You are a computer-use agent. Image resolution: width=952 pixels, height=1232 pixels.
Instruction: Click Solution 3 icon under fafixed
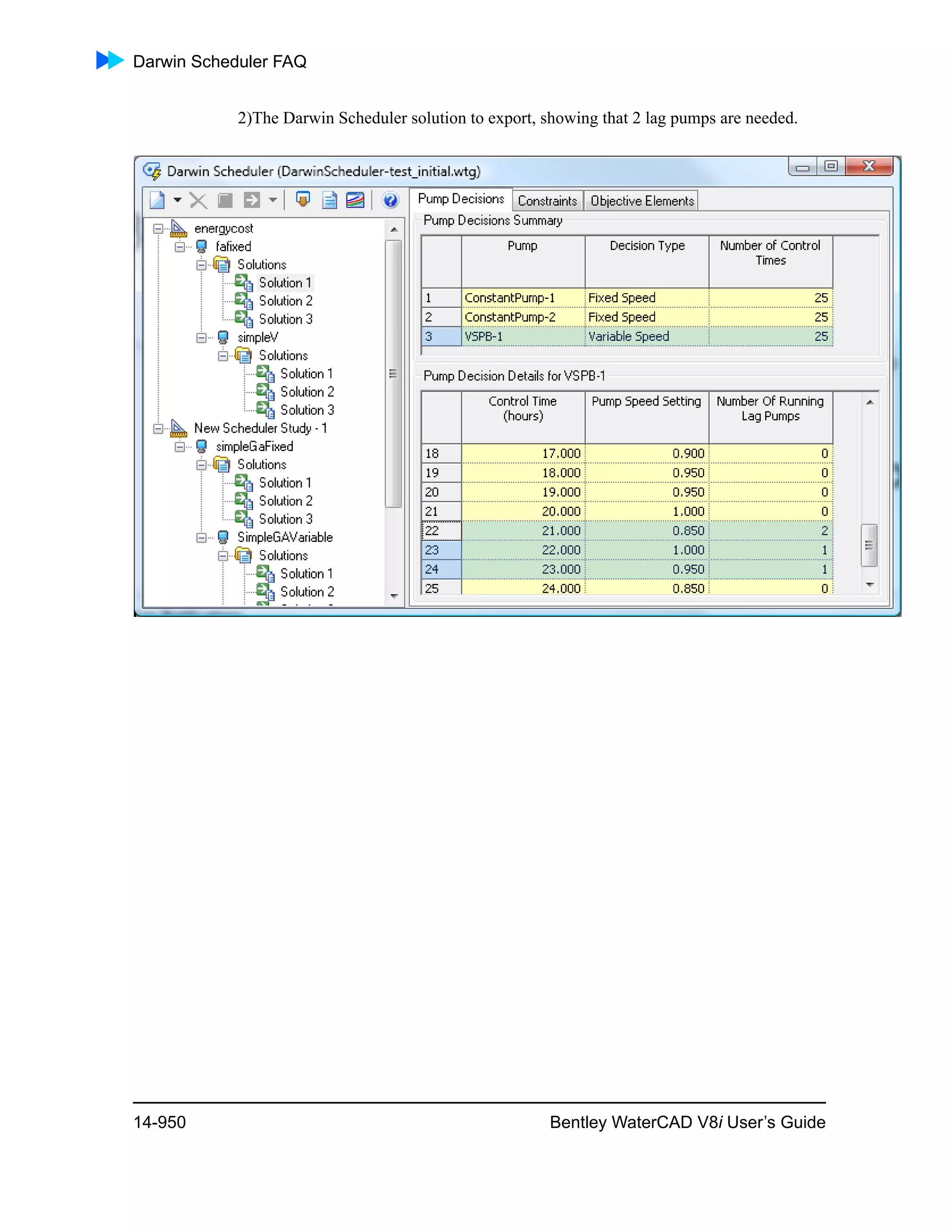click(244, 319)
